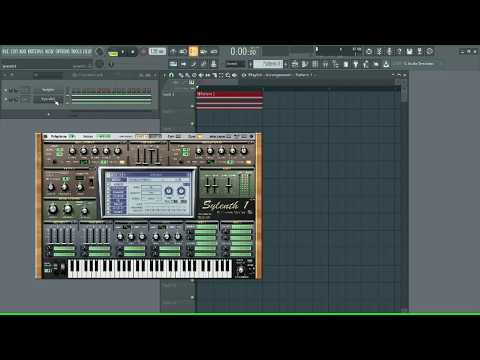Open the EDIT menu

tap(14, 52)
